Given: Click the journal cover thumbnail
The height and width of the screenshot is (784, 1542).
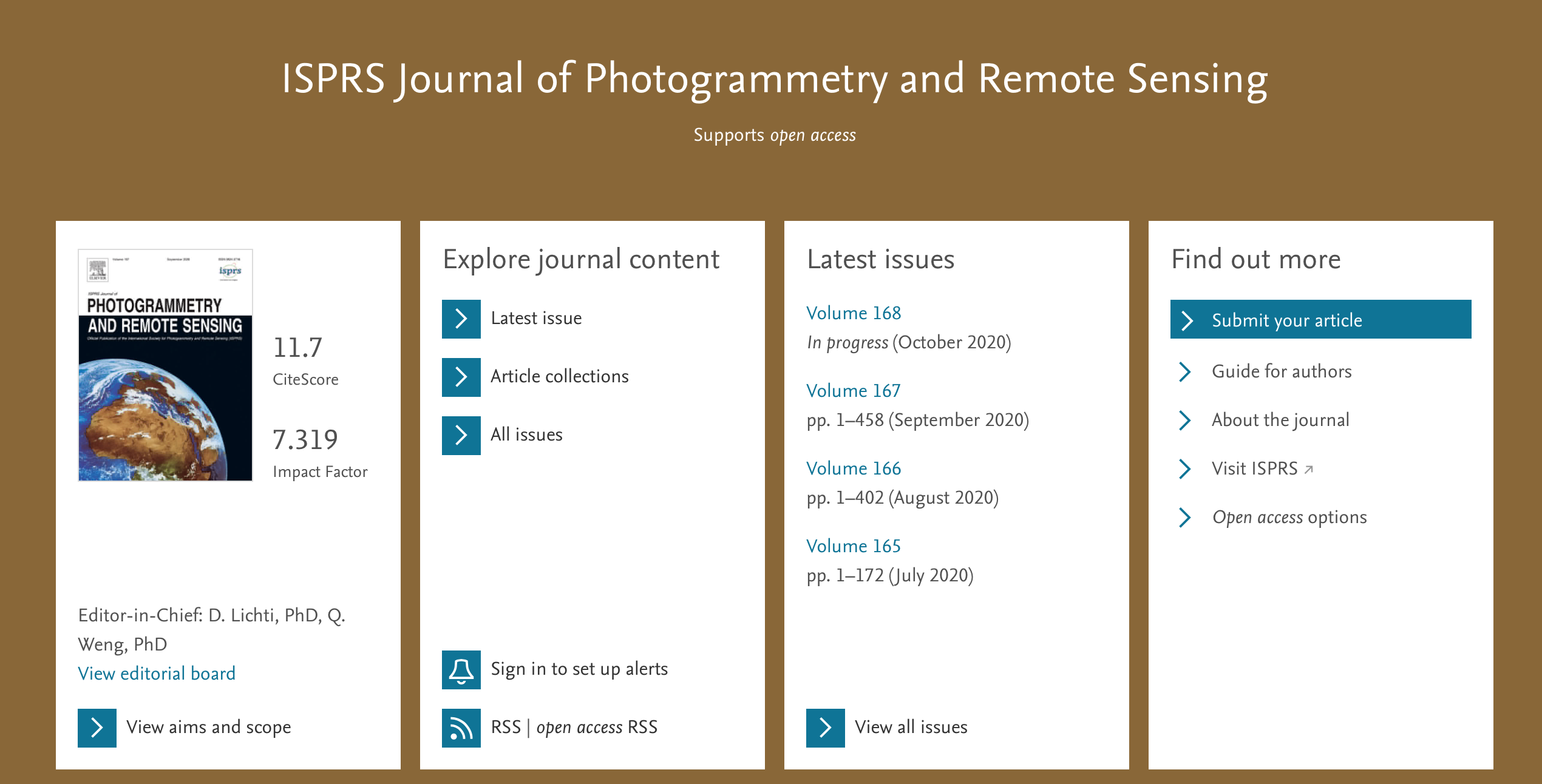Looking at the screenshot, I should (165, 365).
